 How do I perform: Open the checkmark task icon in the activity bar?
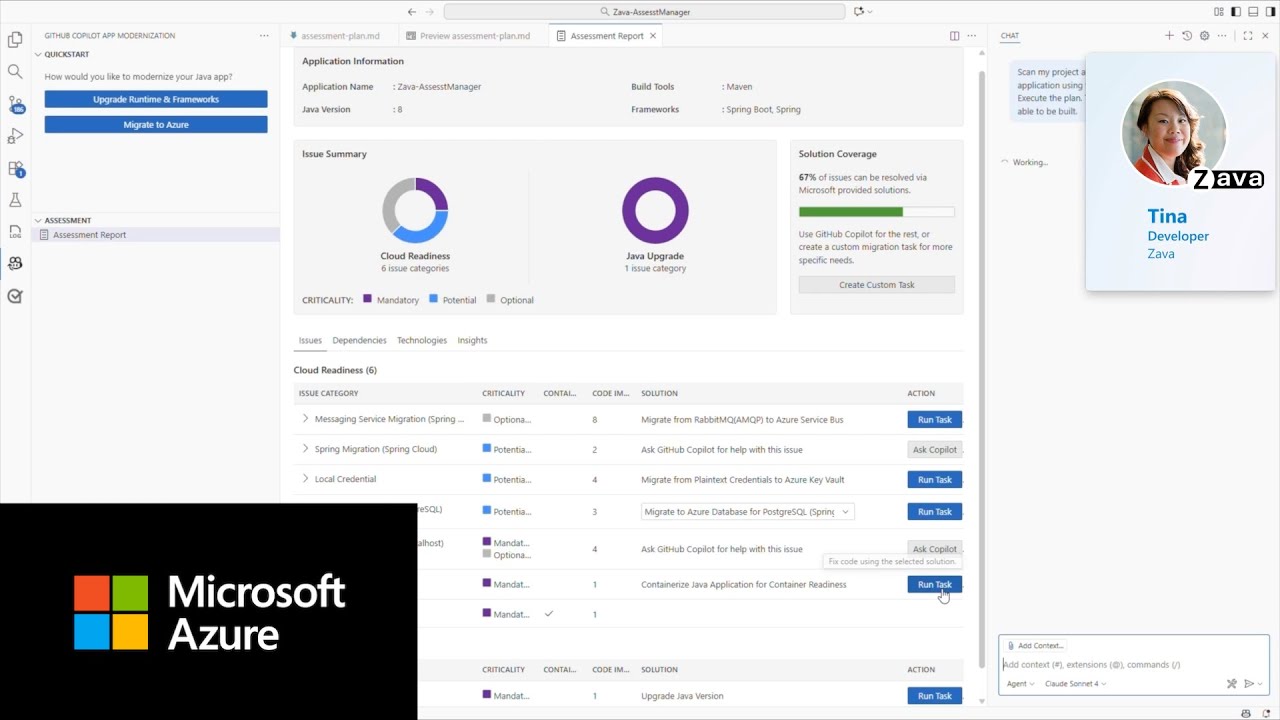tap(15, 296)
